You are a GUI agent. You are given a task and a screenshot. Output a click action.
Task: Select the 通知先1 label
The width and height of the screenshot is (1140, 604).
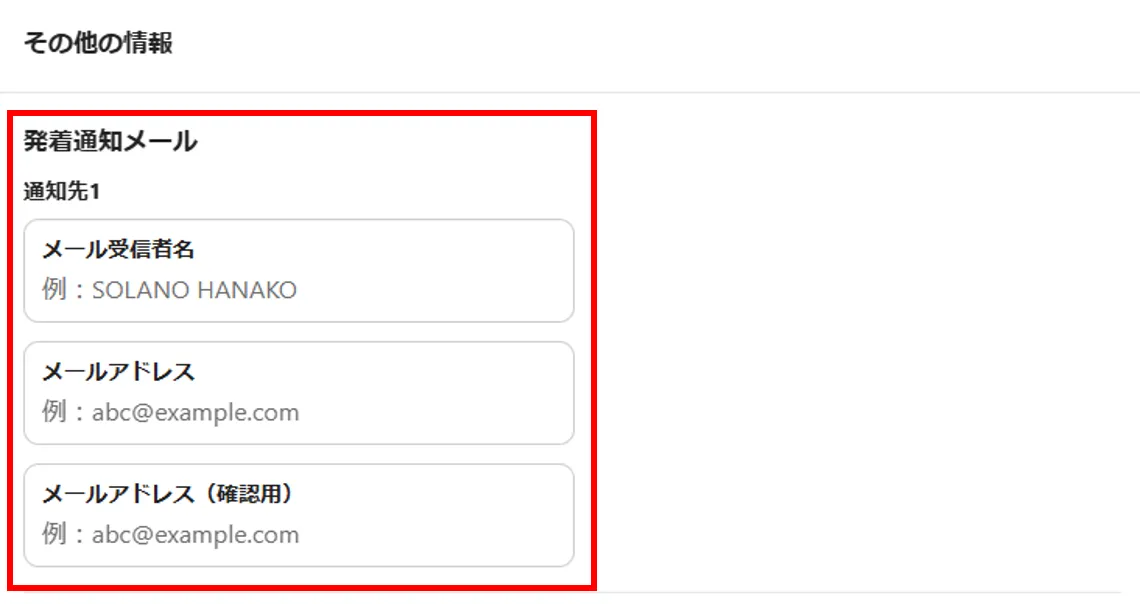click(62, 191)
